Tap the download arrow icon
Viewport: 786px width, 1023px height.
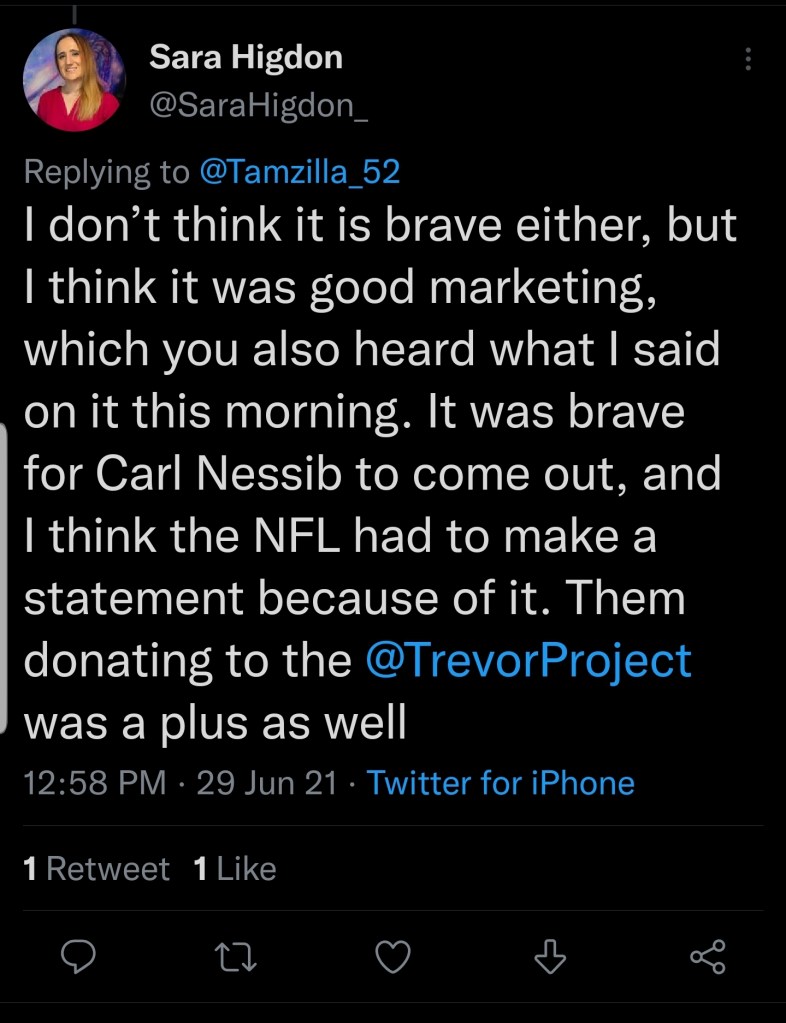550,958
